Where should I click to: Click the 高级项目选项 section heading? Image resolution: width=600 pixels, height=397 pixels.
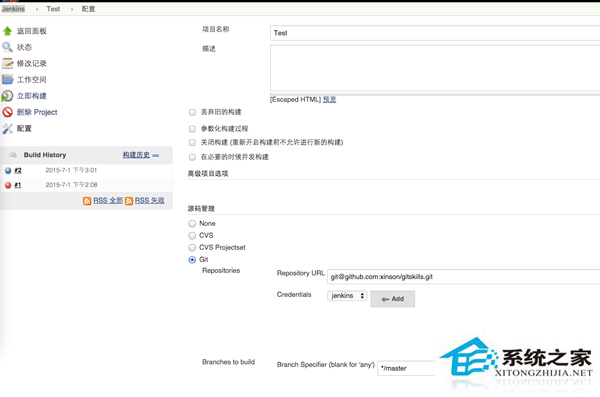208,174
